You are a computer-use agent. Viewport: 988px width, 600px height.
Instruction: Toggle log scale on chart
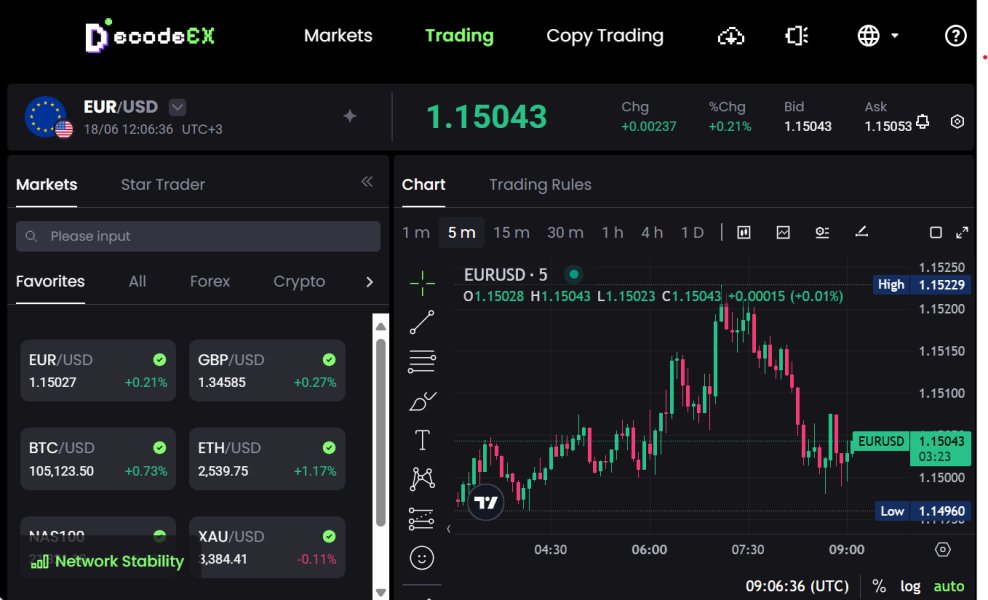(x=910, y=586)
